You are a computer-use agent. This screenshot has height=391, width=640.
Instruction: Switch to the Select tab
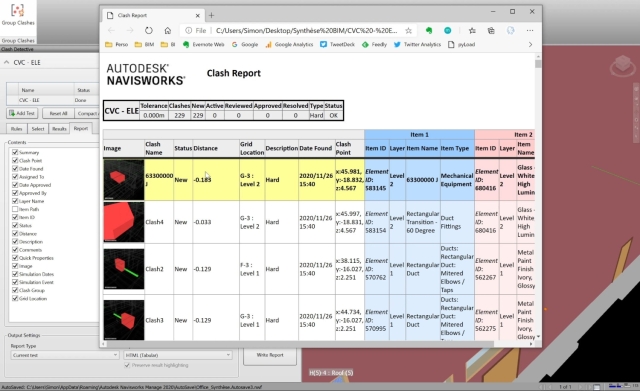click(x=38, y=129)
